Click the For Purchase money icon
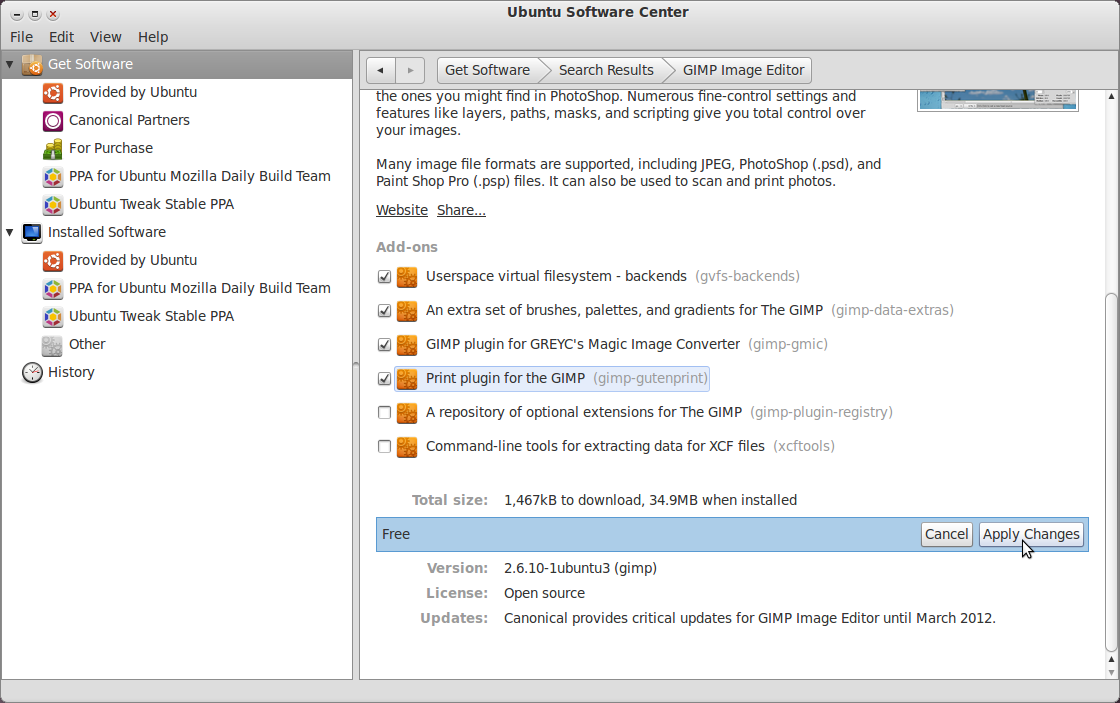 click(53, 149)
